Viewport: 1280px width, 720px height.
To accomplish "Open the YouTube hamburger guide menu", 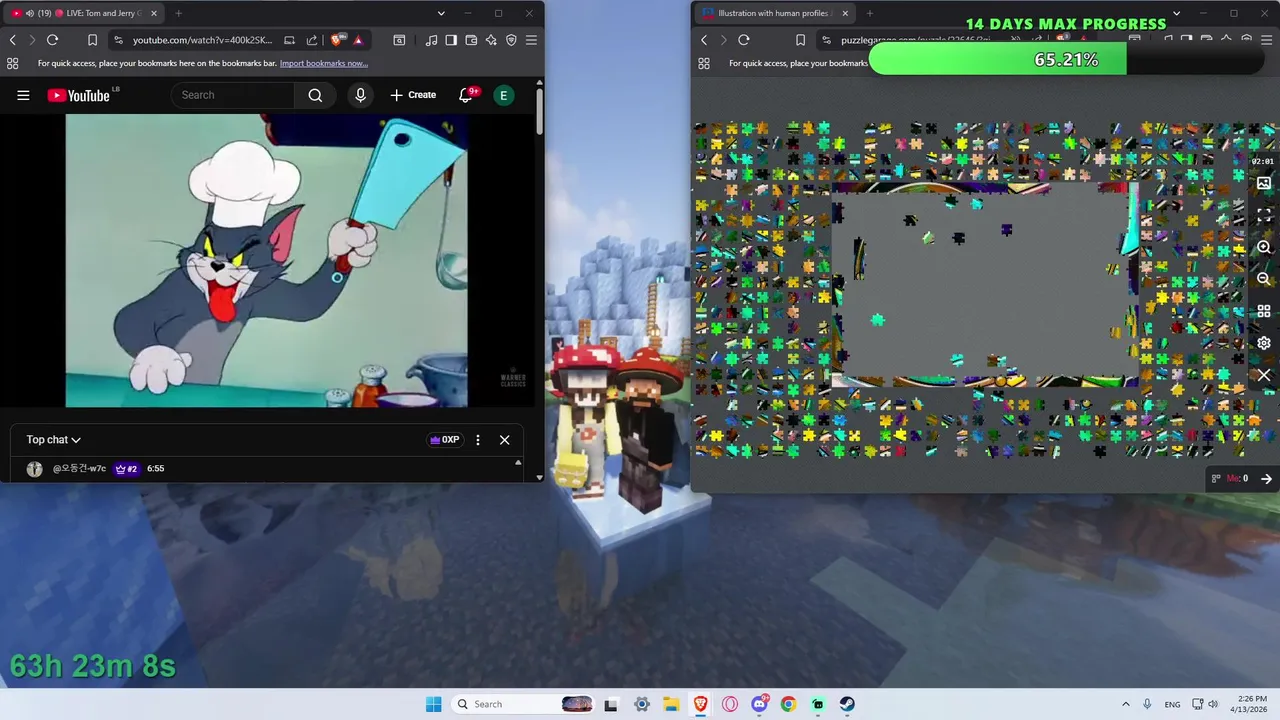I will (x=23, y=95).
